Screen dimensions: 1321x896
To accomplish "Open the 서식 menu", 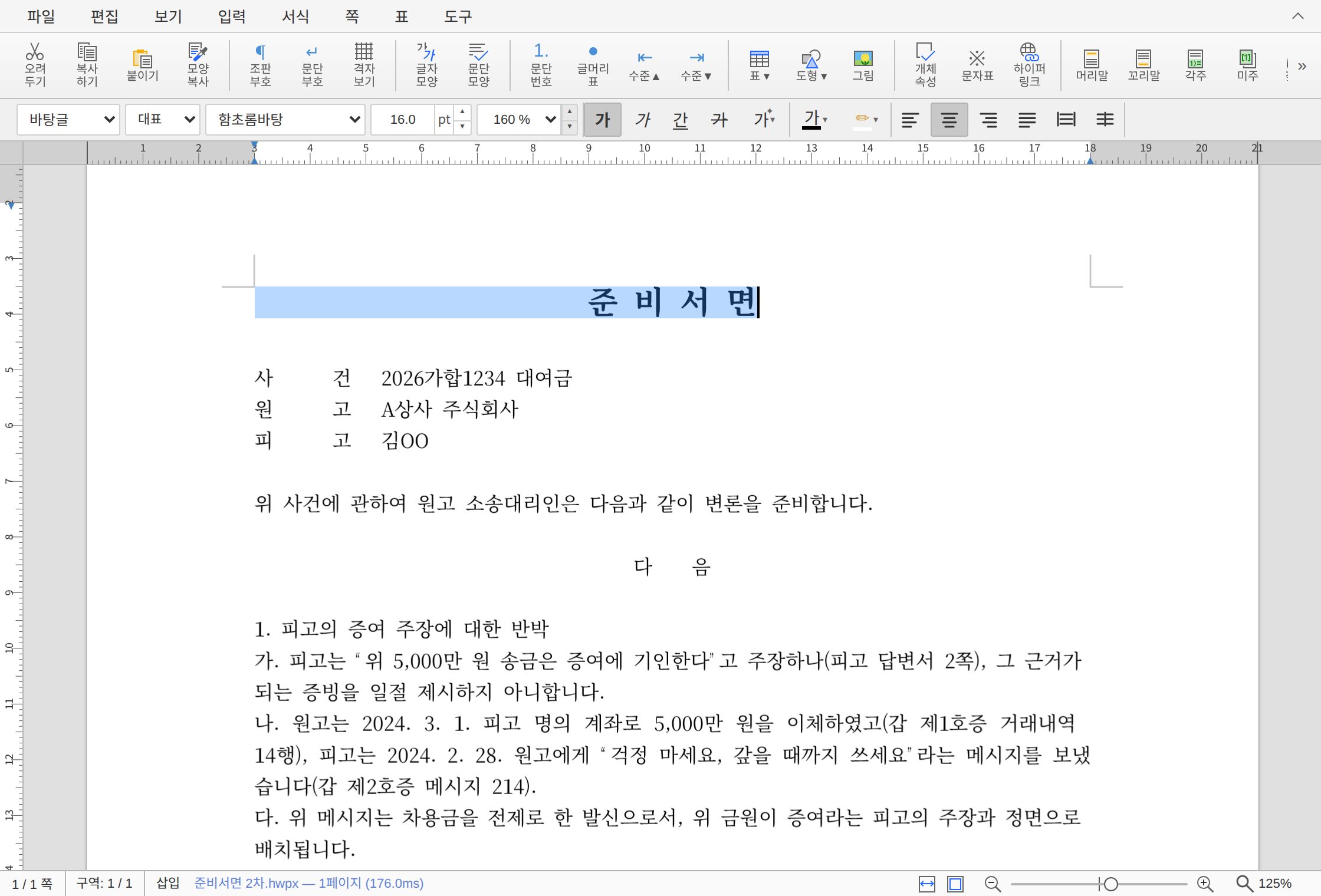I will (295, 17).
